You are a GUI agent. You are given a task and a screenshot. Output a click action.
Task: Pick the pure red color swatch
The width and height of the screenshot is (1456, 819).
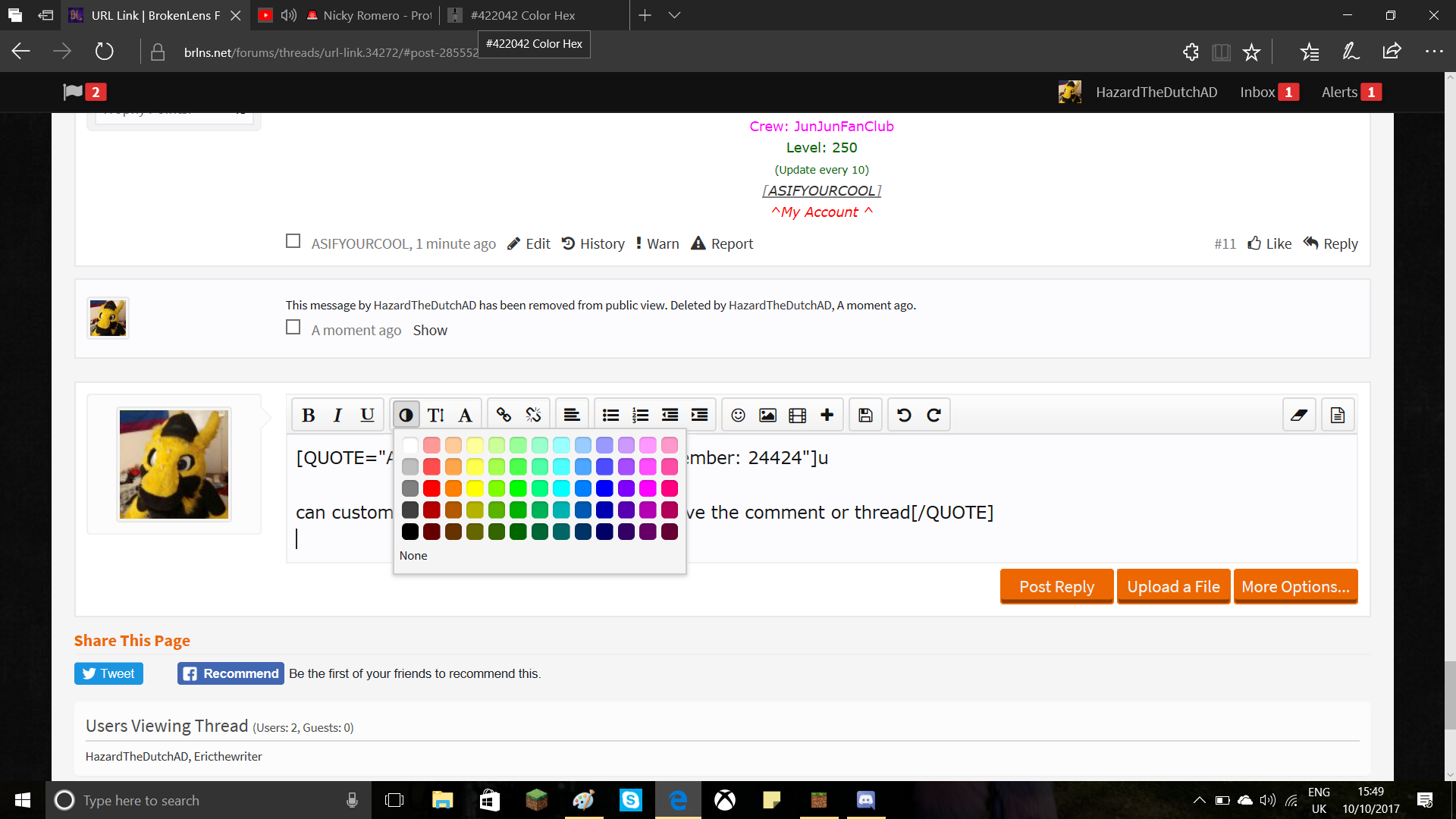431,488
